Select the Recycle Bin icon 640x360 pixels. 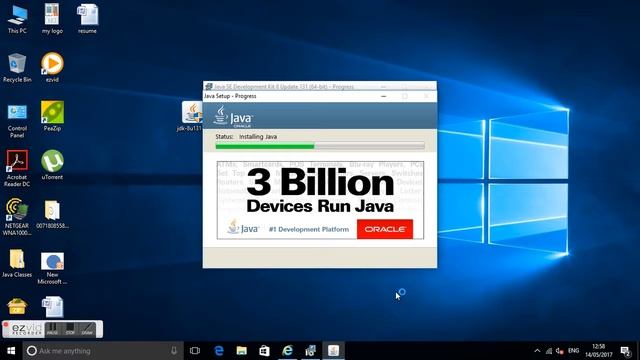(x=17, y=68)
